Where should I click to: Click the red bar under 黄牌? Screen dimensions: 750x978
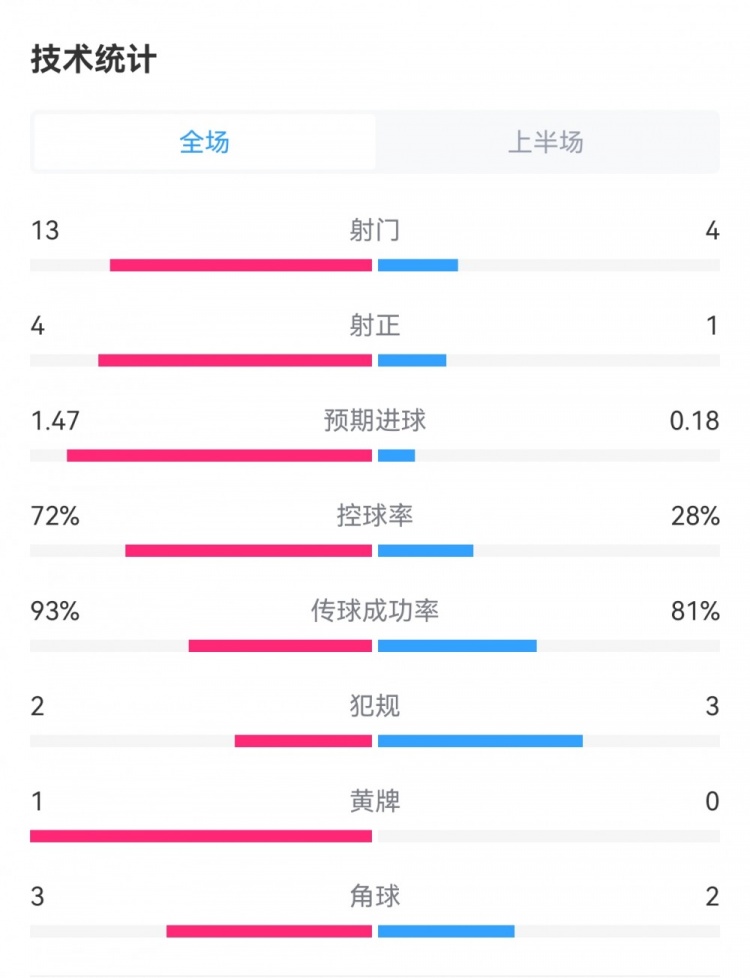[x=200, y=836]
